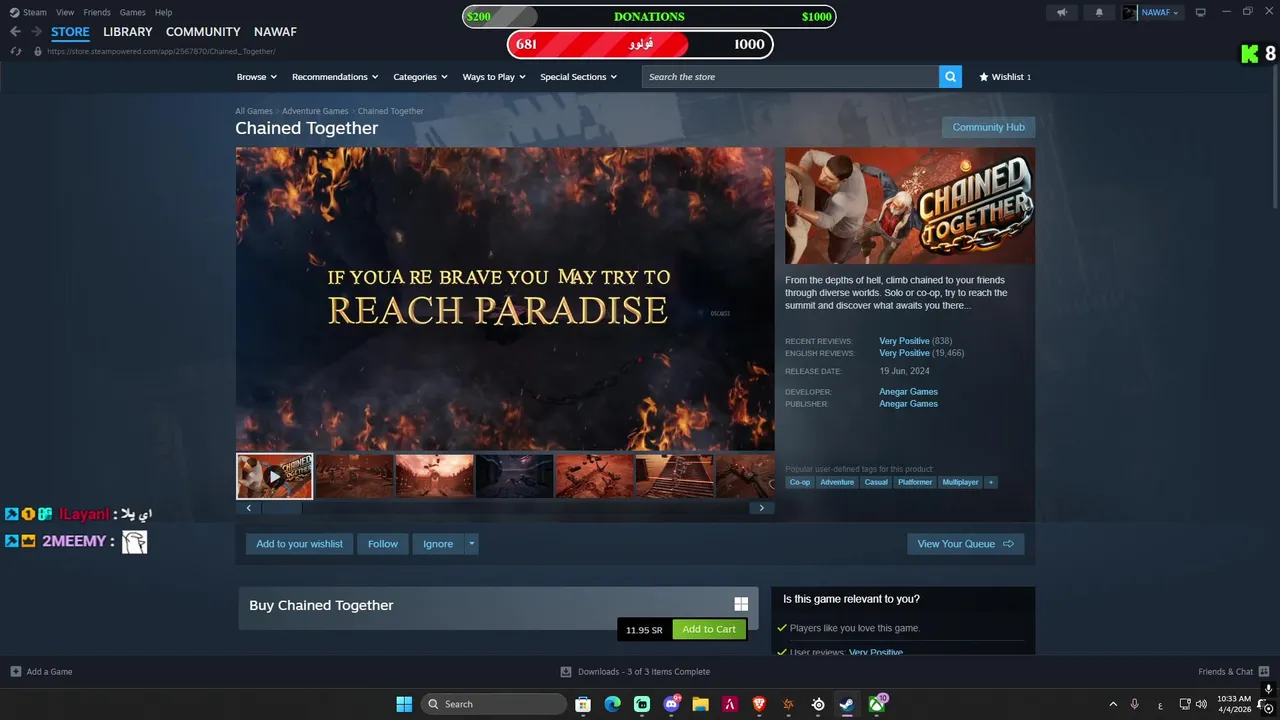Click Add to Cart button
The image size is (1280, 720).
pos(709,629)
